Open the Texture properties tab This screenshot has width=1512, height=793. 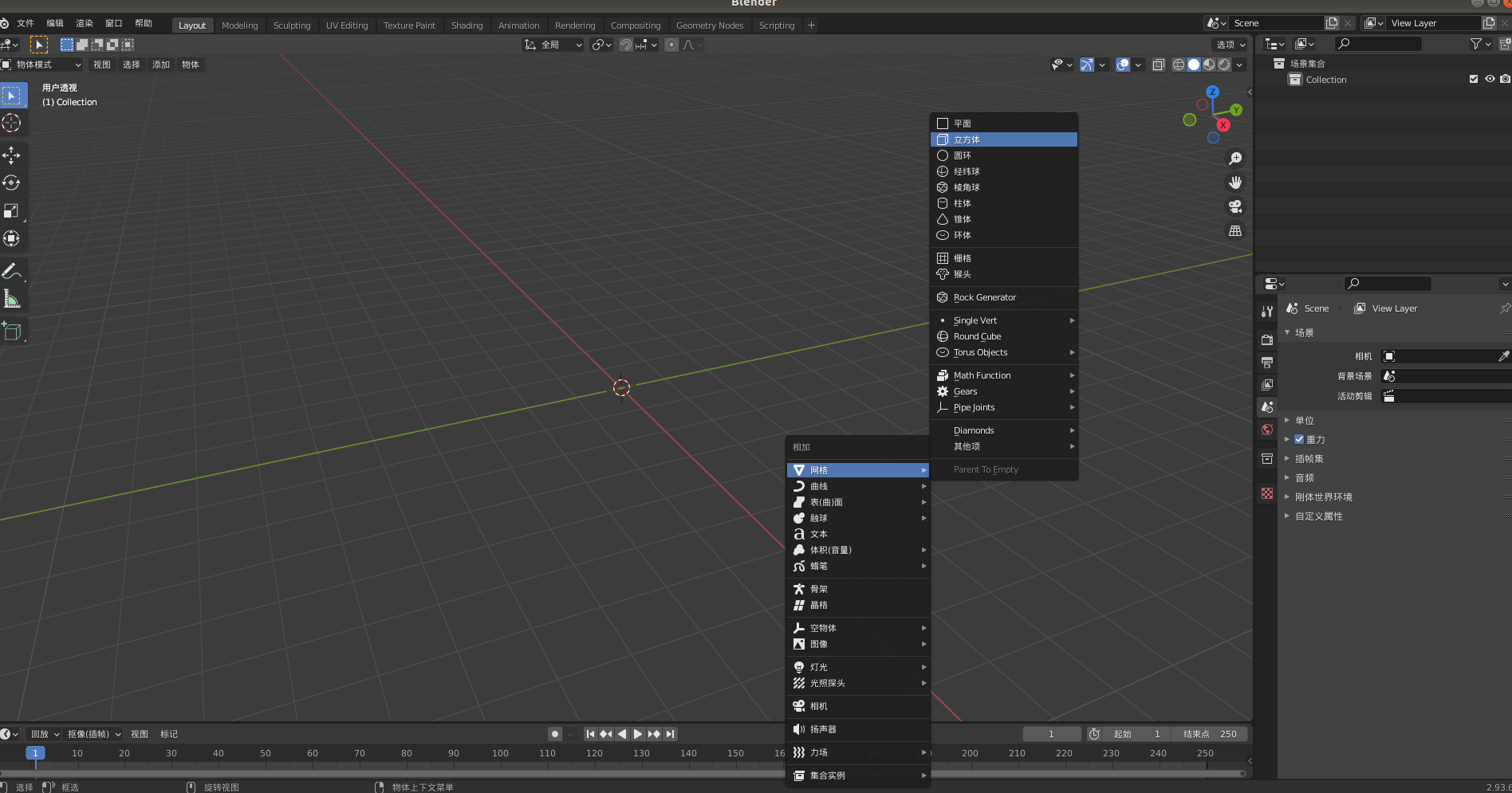[1267, 493]
